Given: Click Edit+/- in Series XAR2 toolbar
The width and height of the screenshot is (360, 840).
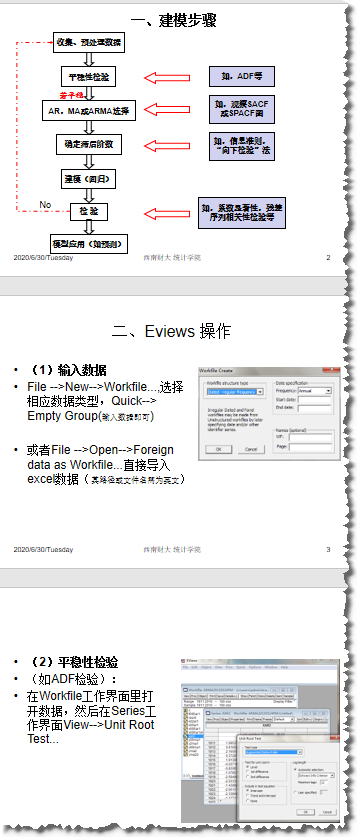Looking at the screenshot, I should [x=308, y=719].
